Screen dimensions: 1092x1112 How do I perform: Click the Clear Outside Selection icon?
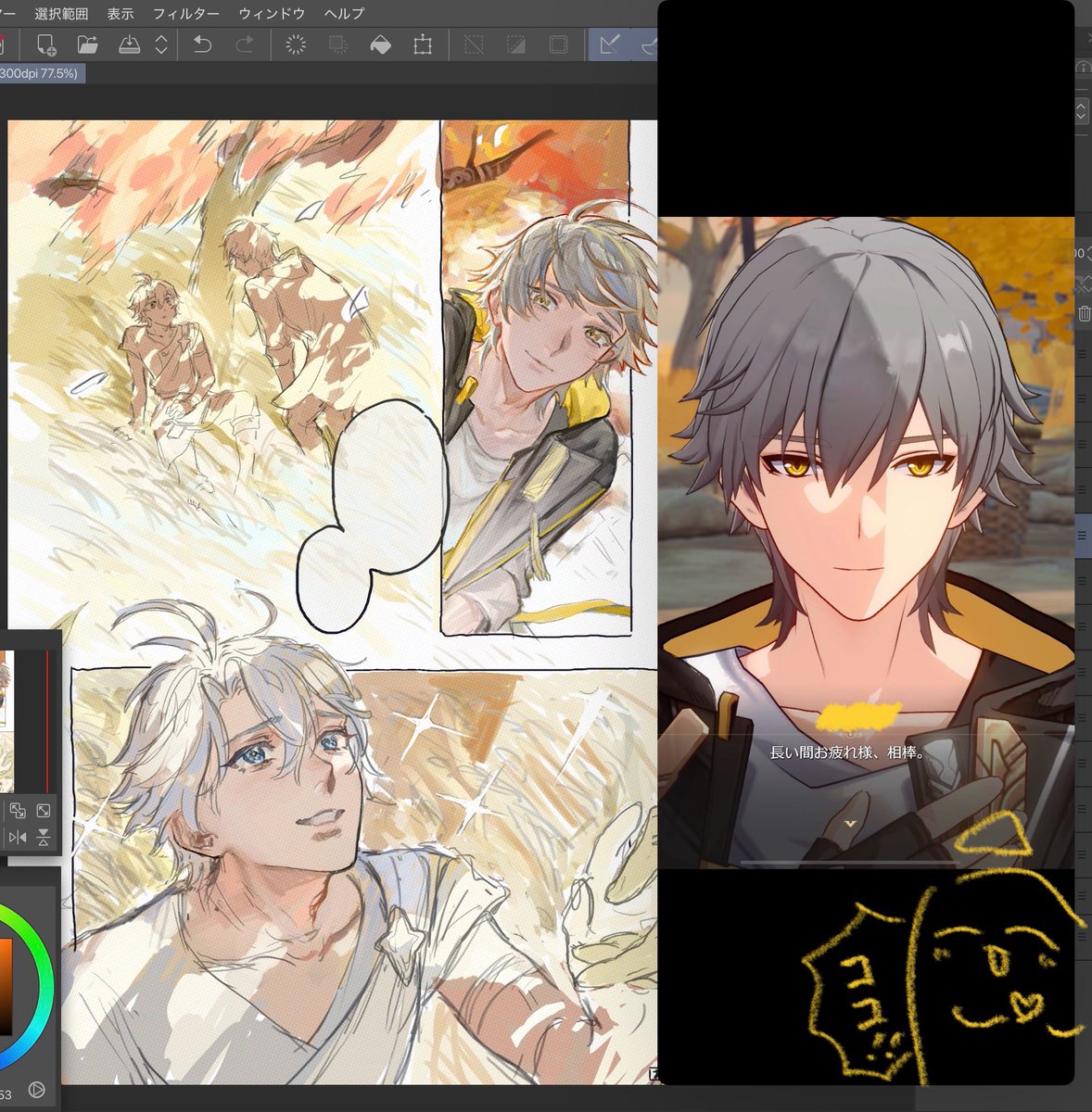point(338,44)
